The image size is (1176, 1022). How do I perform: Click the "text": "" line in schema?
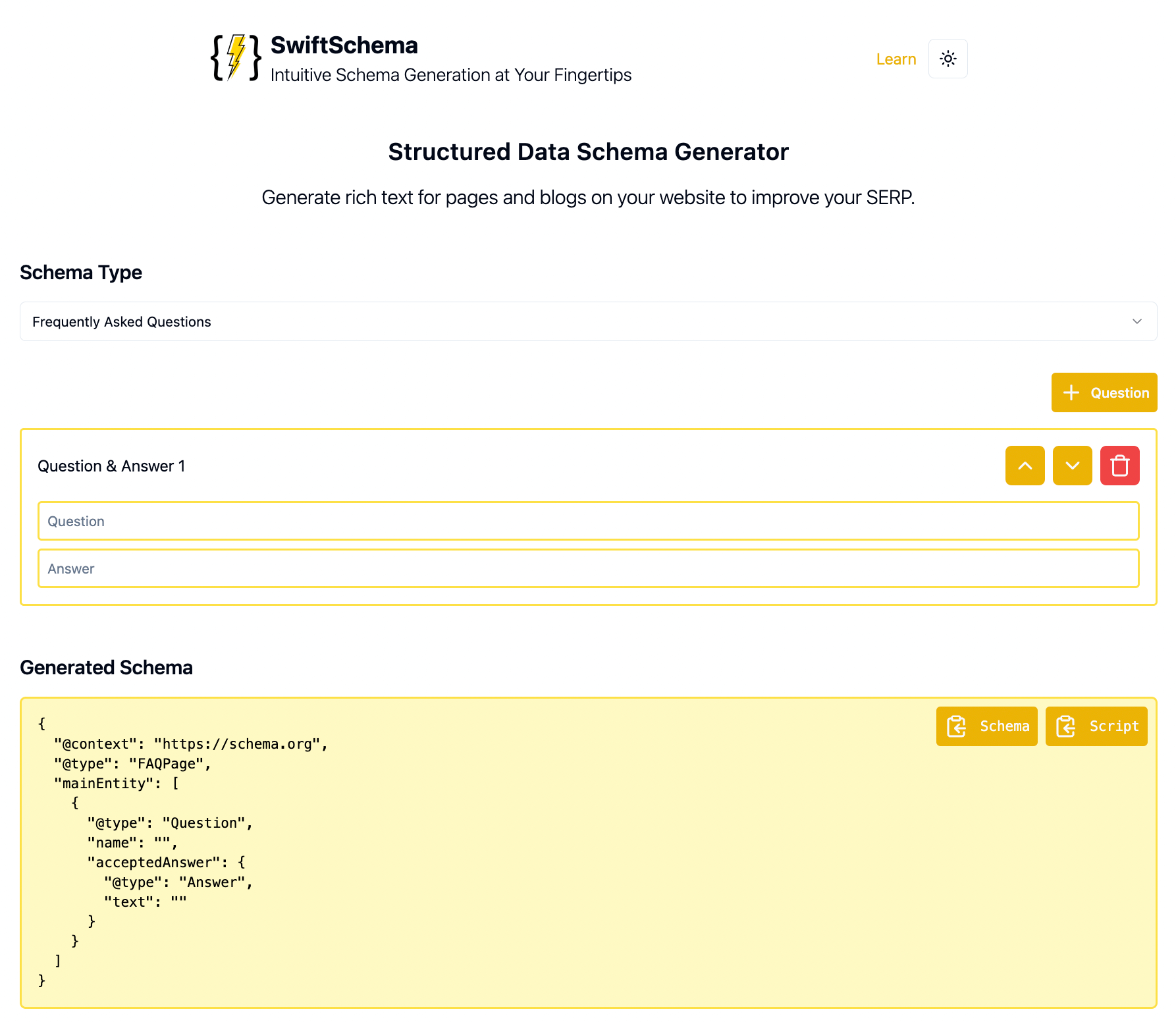click(145, 902)
